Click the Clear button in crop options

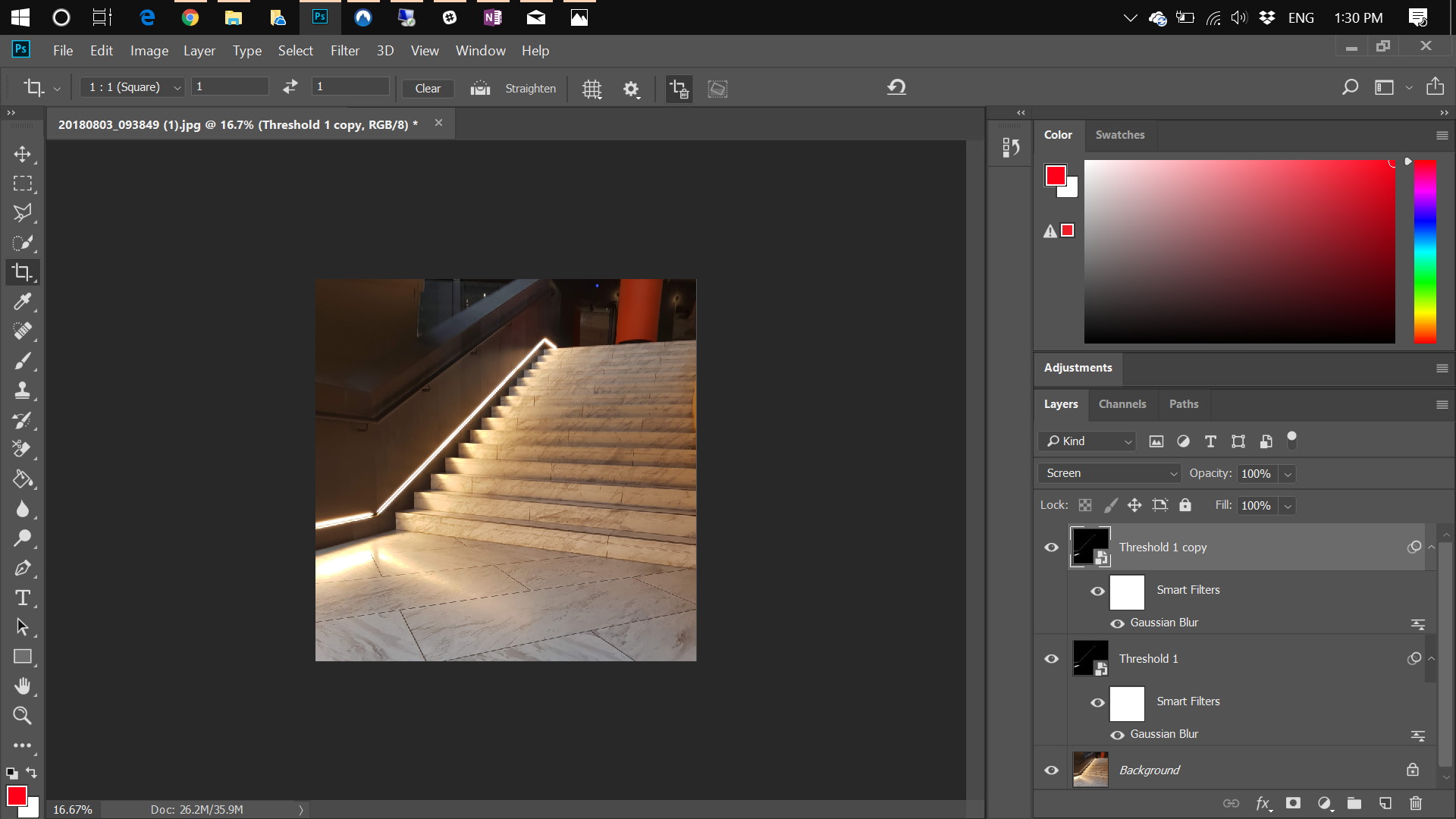tap(427, 88)
